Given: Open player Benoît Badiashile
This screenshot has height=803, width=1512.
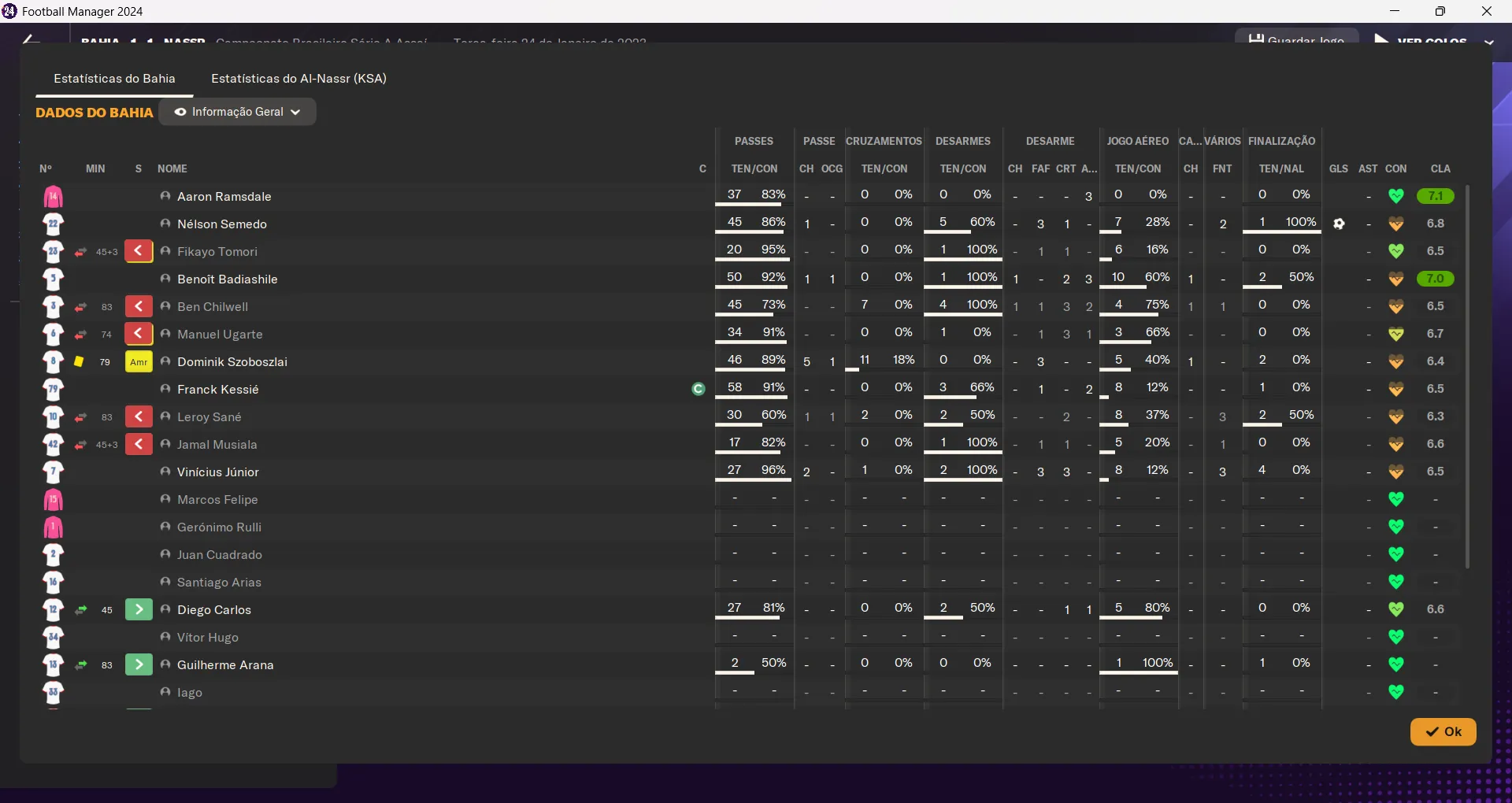Looking at the screenshot, I should pyautogui.click(x=228, y=279).
